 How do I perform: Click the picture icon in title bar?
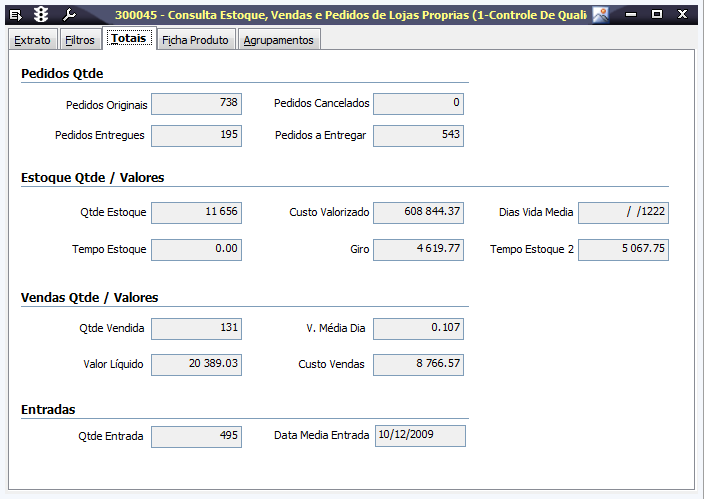pos(600,15)
